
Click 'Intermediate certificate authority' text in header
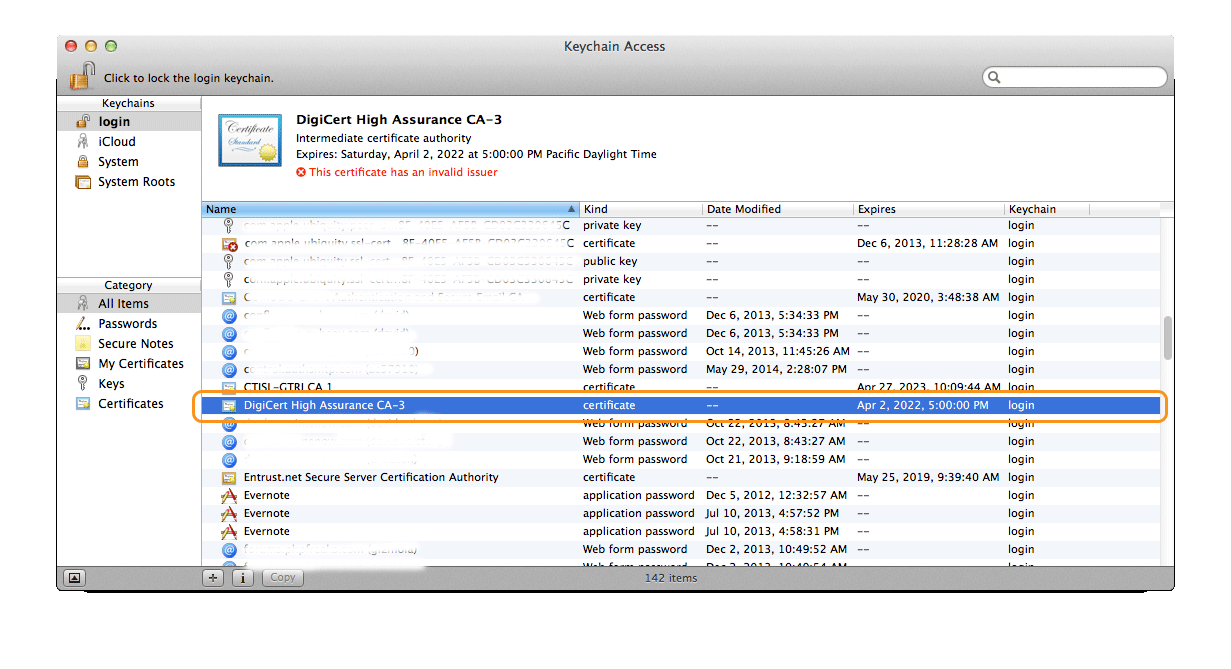384,138
